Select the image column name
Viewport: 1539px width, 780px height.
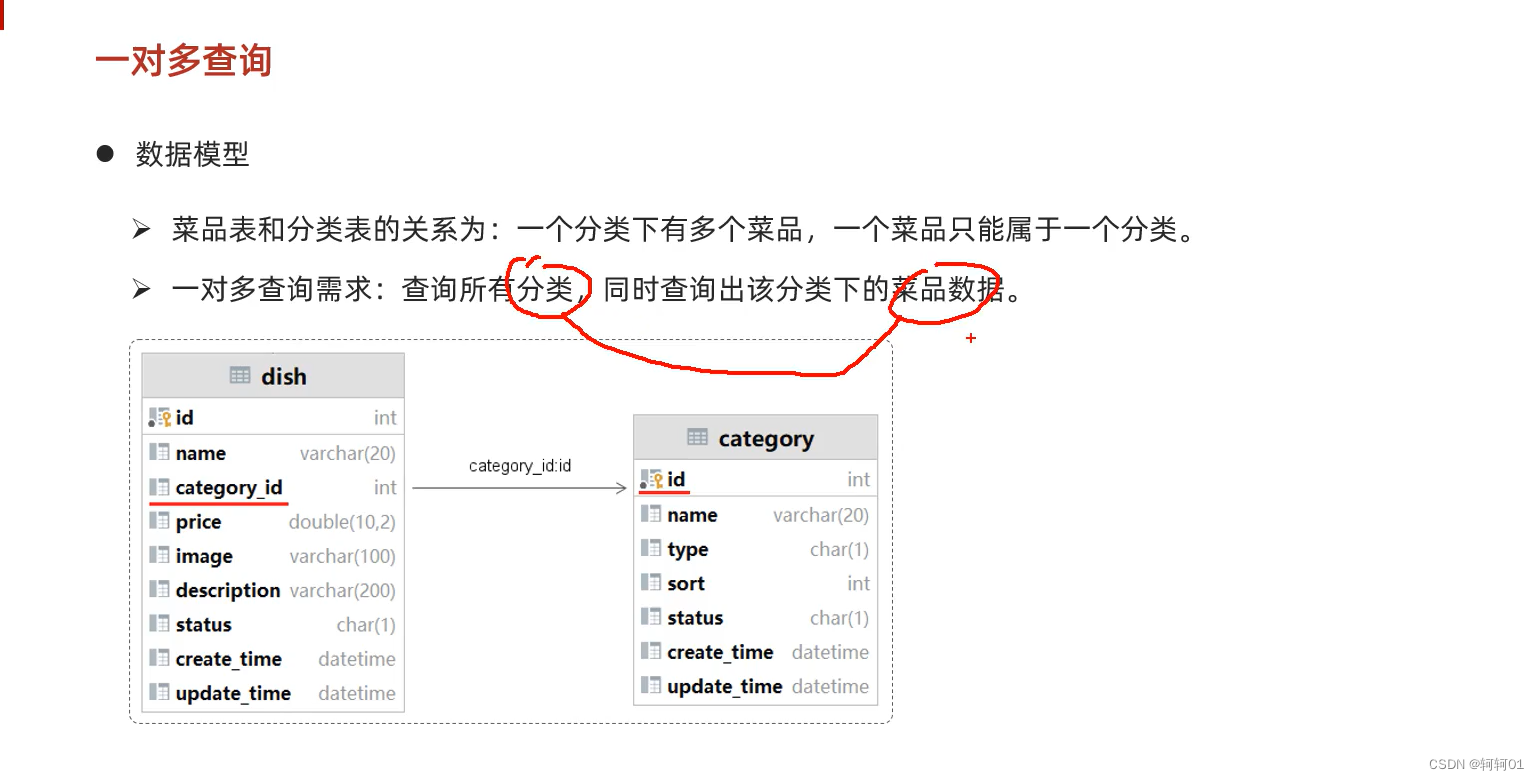point(204,556)
